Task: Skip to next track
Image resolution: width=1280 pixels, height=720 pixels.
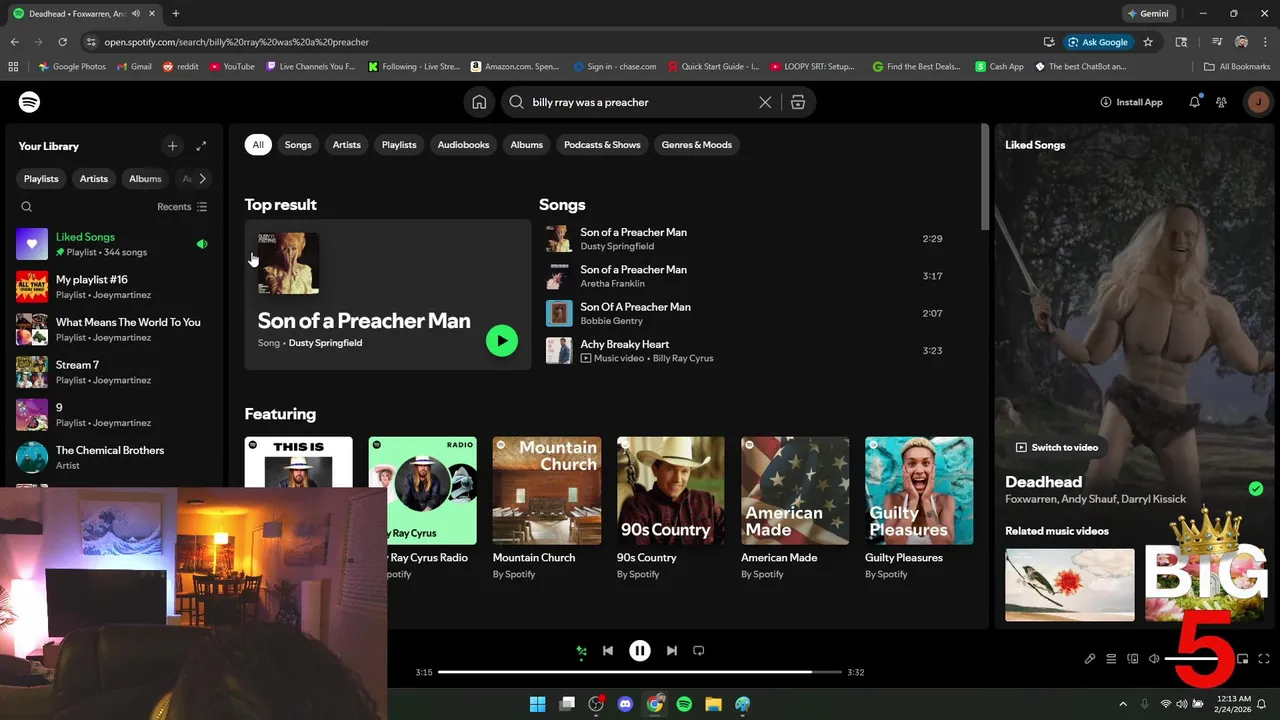Action: pos(672,651)
